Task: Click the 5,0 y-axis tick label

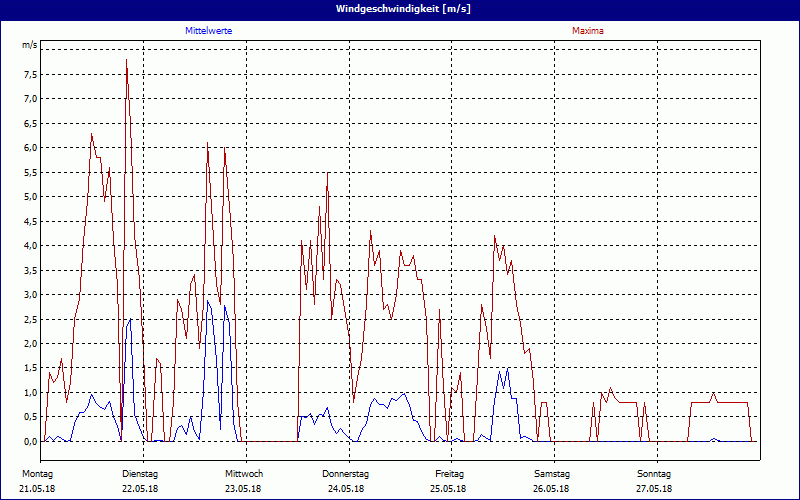Action: click(29, 196)
